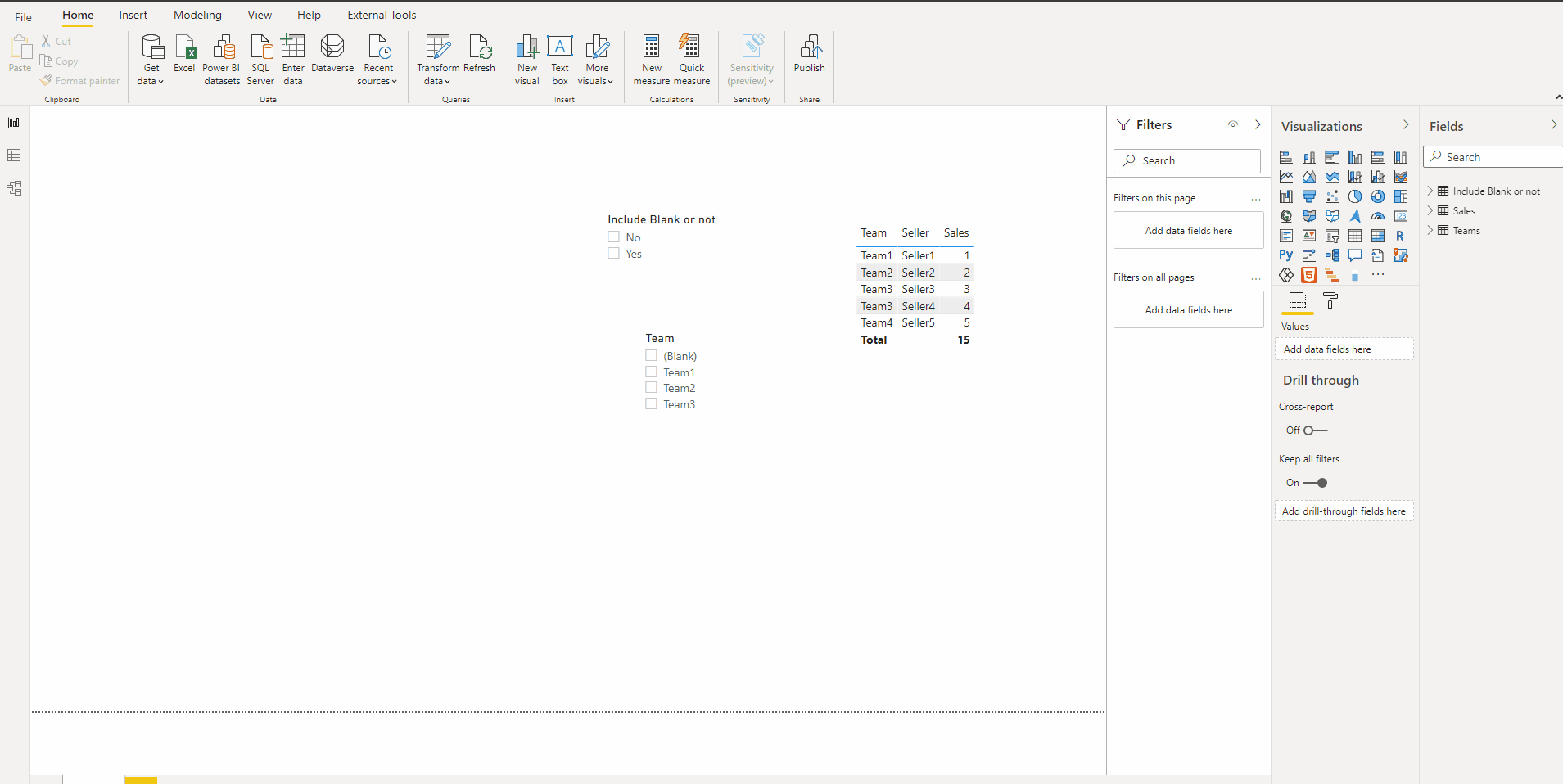Click the New measure button
The image size is (1563, 784).
point(652,60)
